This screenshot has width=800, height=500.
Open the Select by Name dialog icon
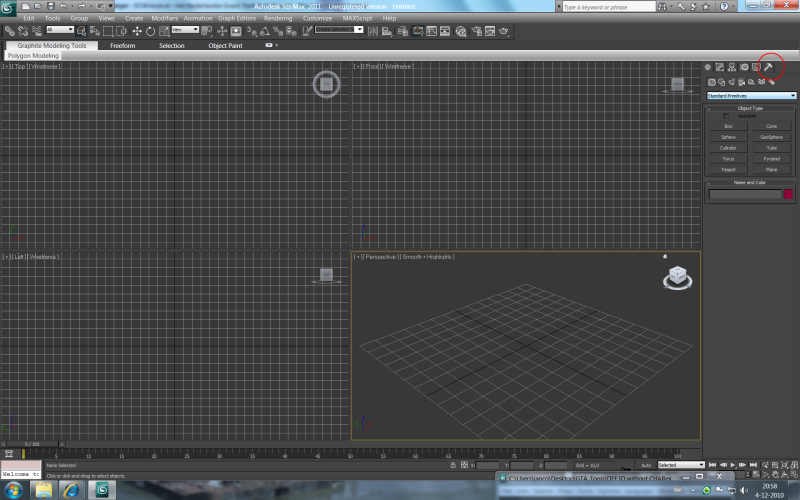click(95, 31)
